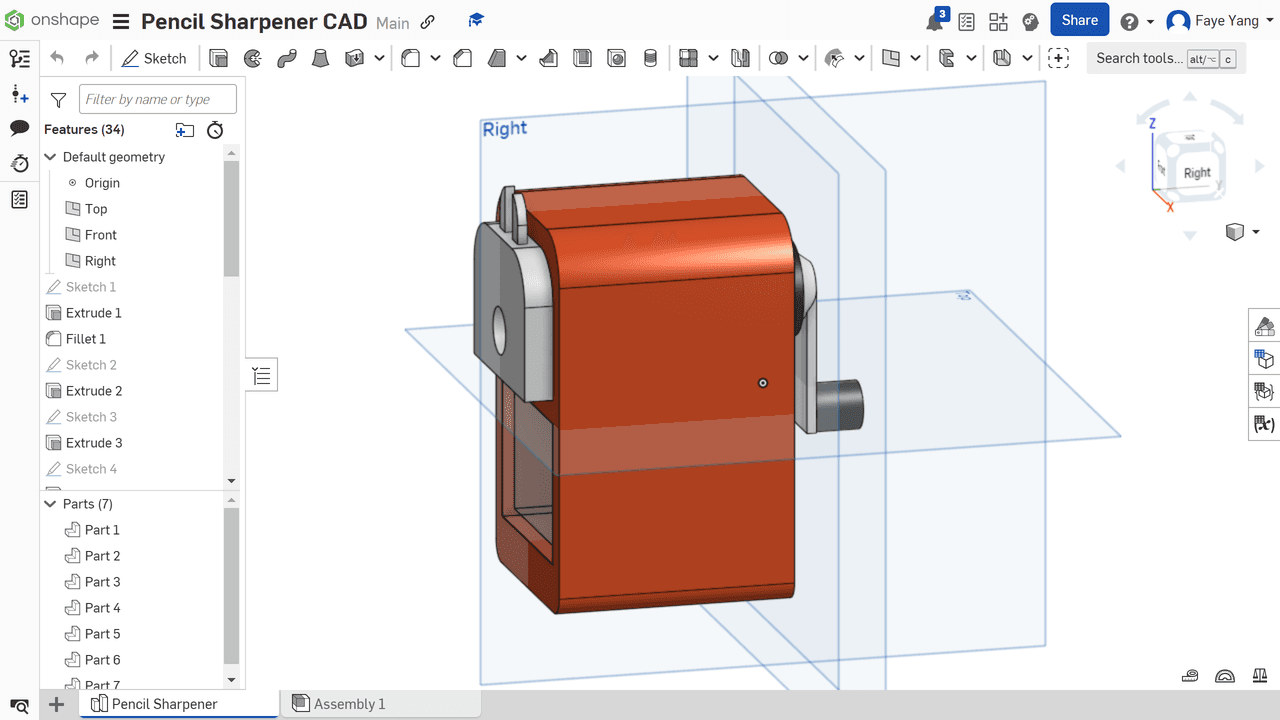Click the Boolean tool icon
Image resolution: width=1280 pixels, height=720 pixels.
point(778,59)
